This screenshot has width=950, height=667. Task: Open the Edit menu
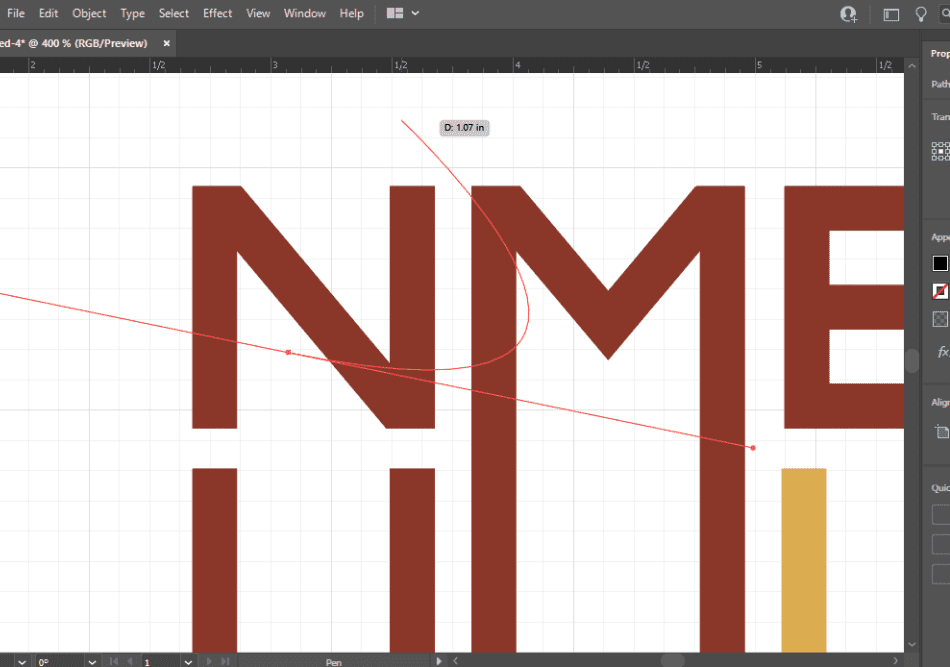48,13
